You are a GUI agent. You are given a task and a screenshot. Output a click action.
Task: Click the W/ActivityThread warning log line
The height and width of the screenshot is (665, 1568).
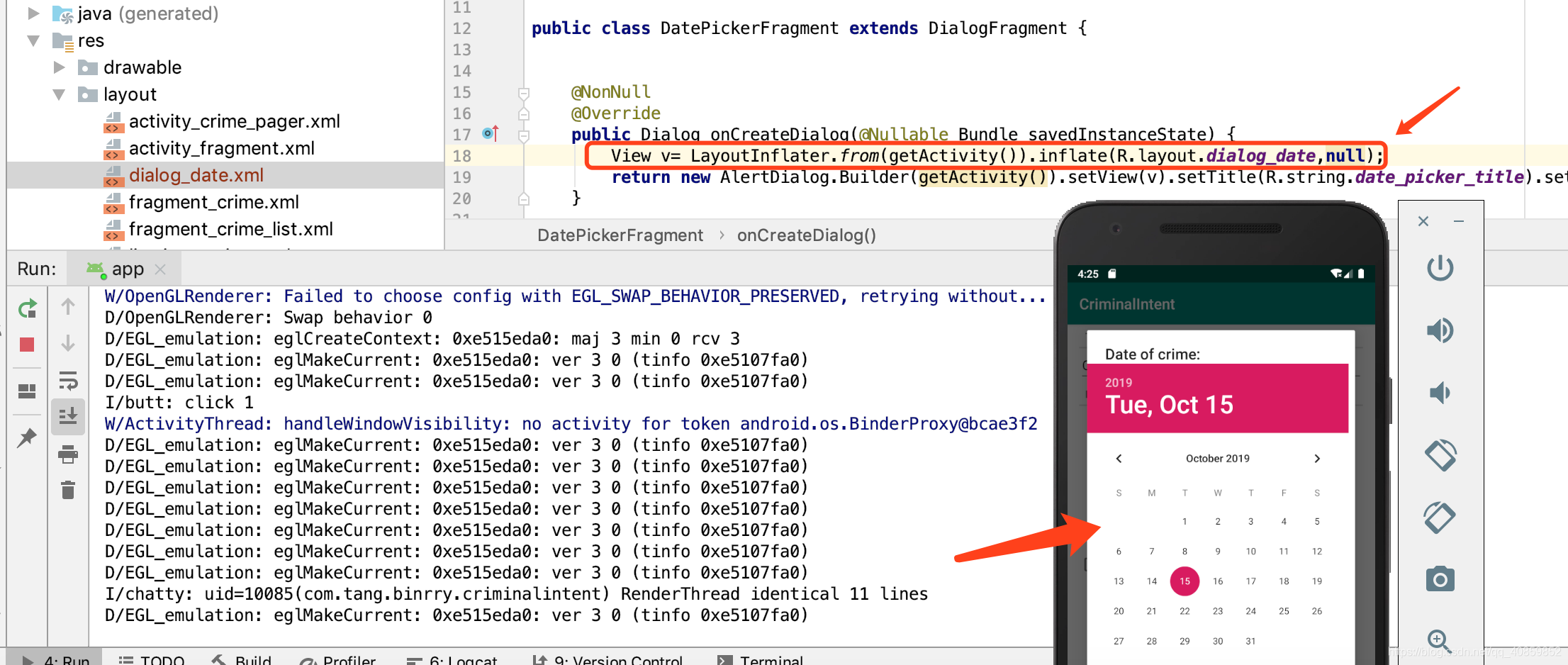pyautogui.click(x=571, y=424)
